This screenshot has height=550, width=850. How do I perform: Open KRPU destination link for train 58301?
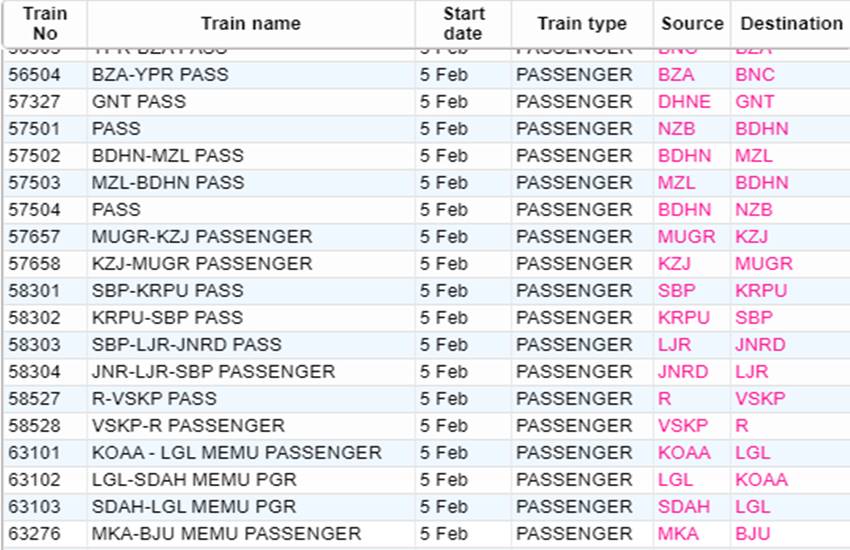(761, 291)
